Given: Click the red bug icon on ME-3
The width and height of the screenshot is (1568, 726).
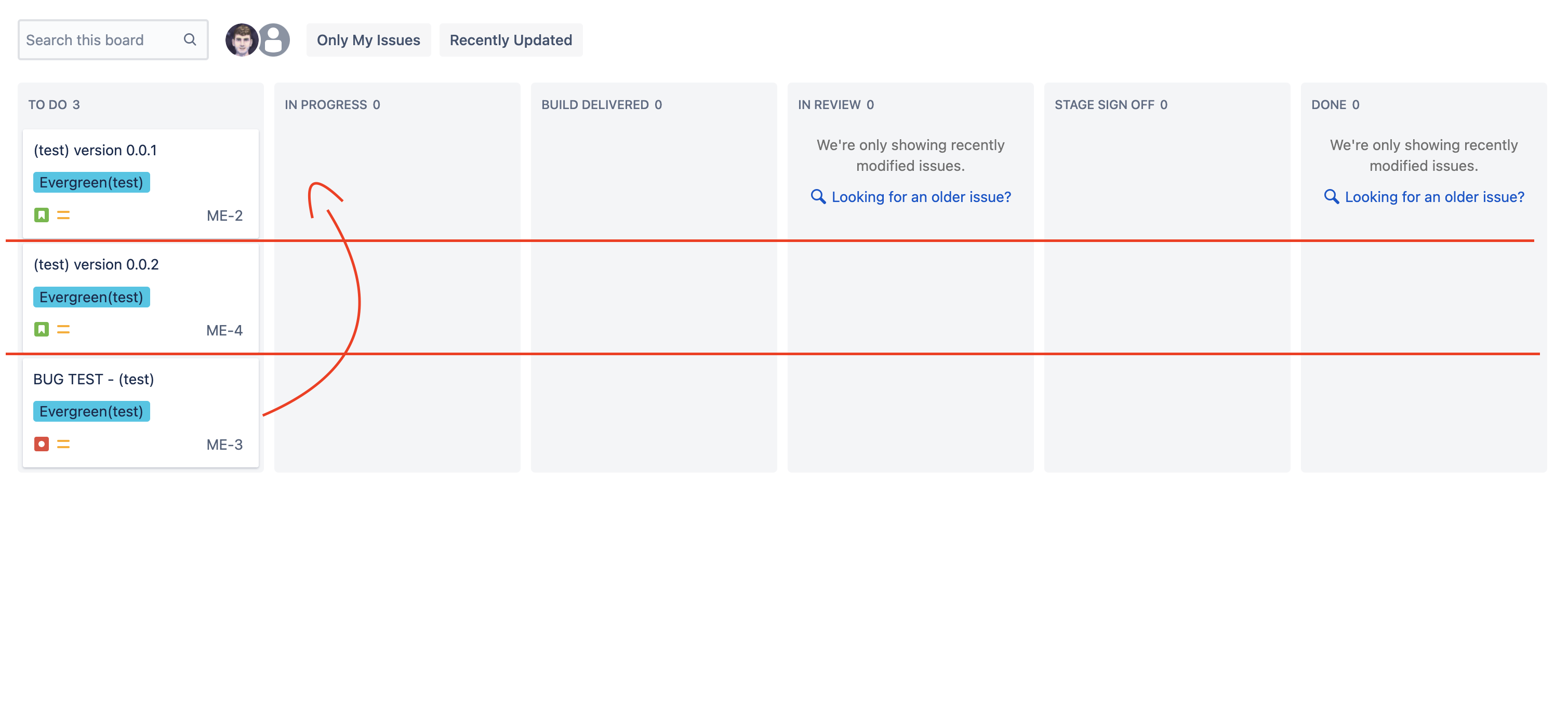Looking at the screenshot, I should [x=42, y=444].
